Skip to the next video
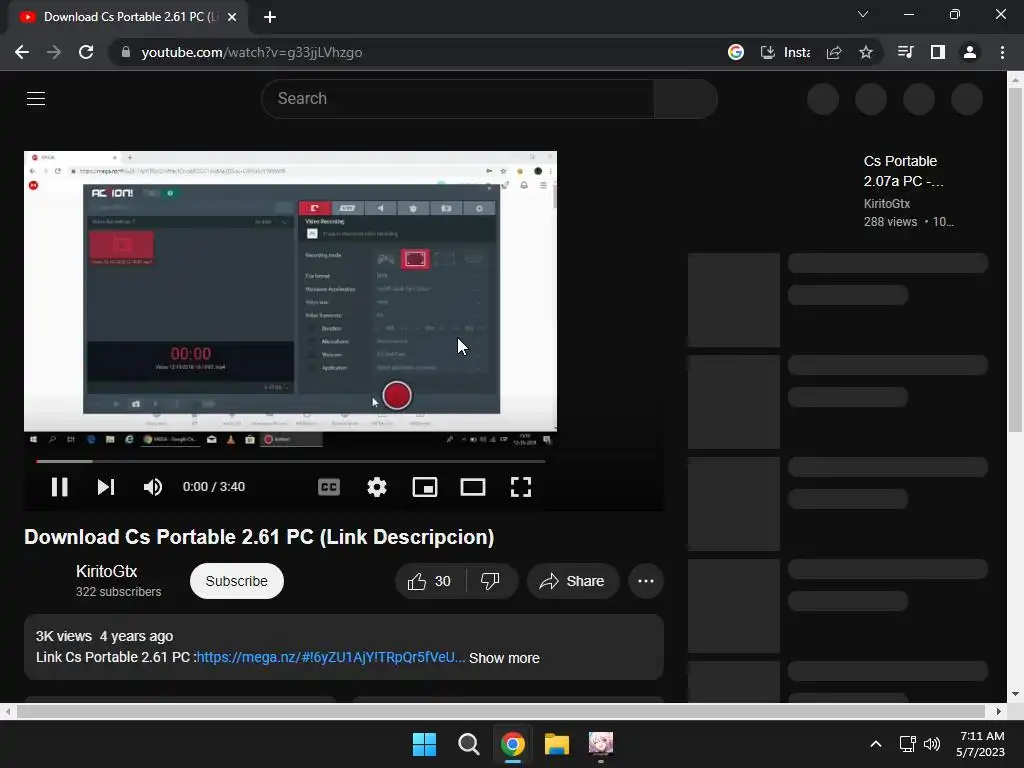 pyautogui.click(x=106, y=487)
